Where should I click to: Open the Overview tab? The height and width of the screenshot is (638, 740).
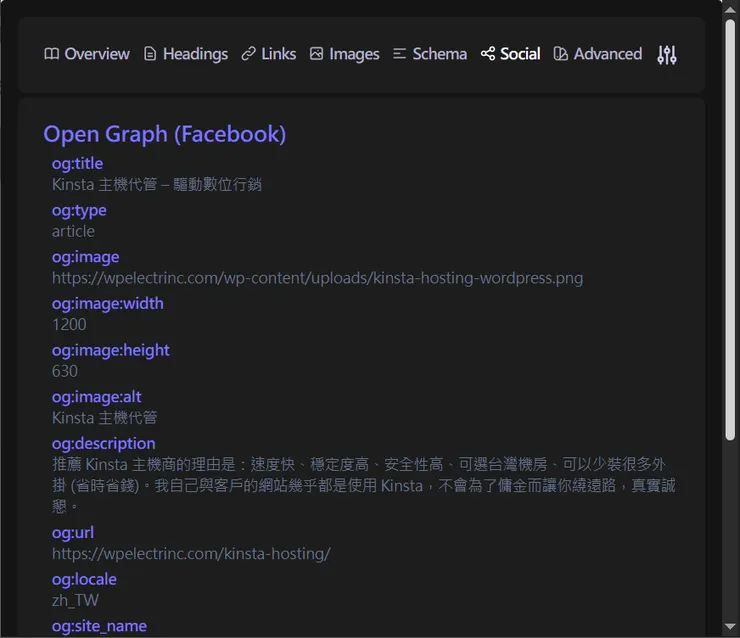tap(87, 54)
